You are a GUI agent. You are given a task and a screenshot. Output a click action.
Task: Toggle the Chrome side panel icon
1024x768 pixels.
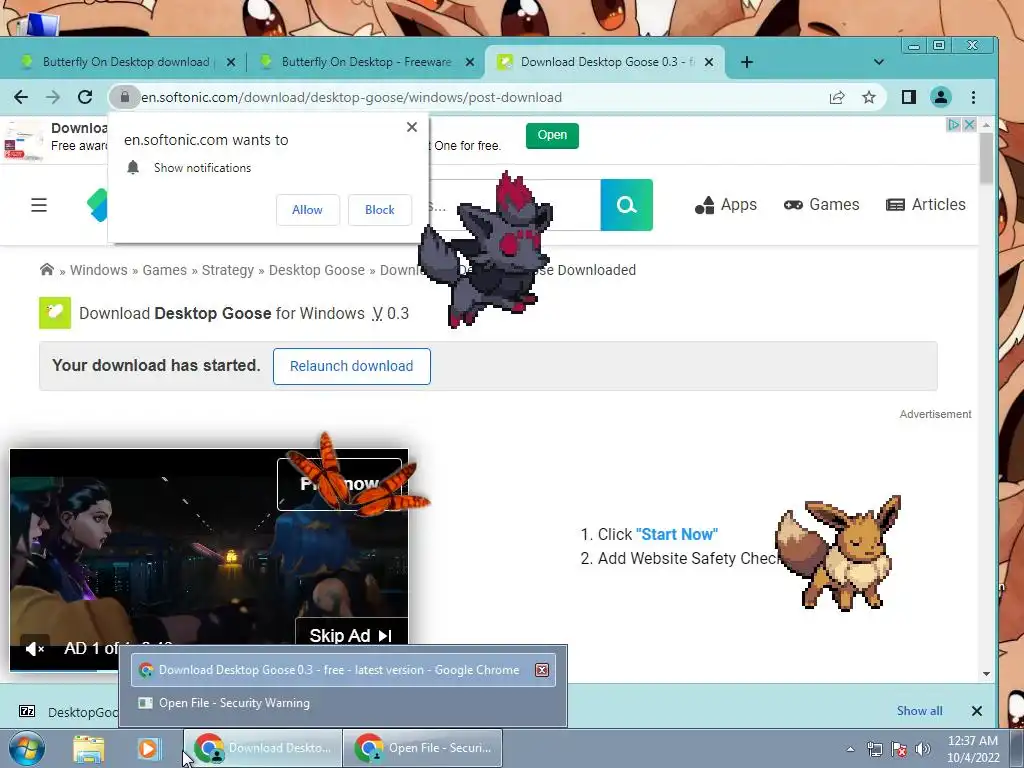908,97
